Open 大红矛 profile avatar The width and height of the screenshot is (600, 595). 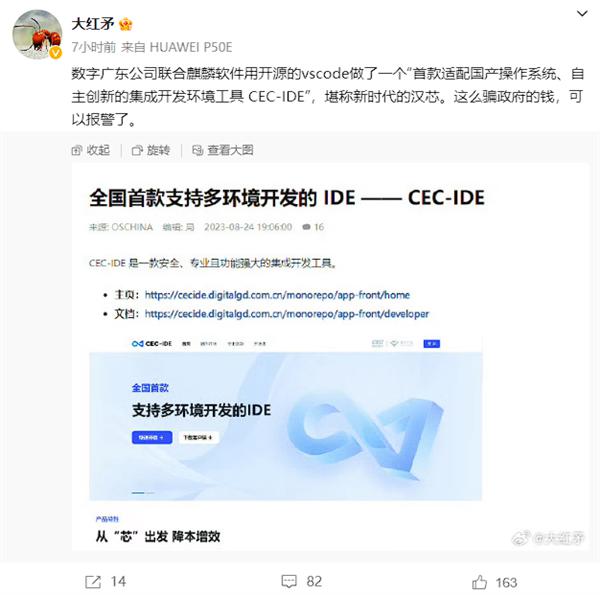click(x=37, y=34)
